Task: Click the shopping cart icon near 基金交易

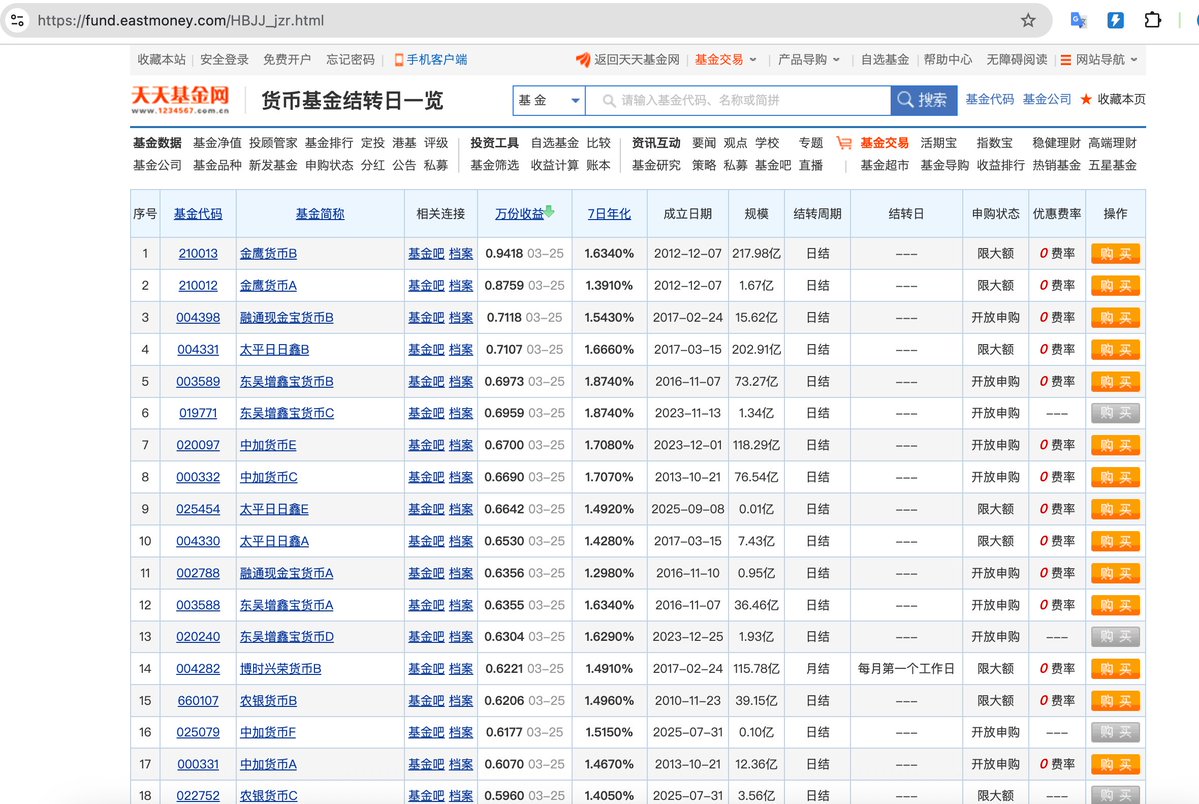Action: click(x=844, y=143)
